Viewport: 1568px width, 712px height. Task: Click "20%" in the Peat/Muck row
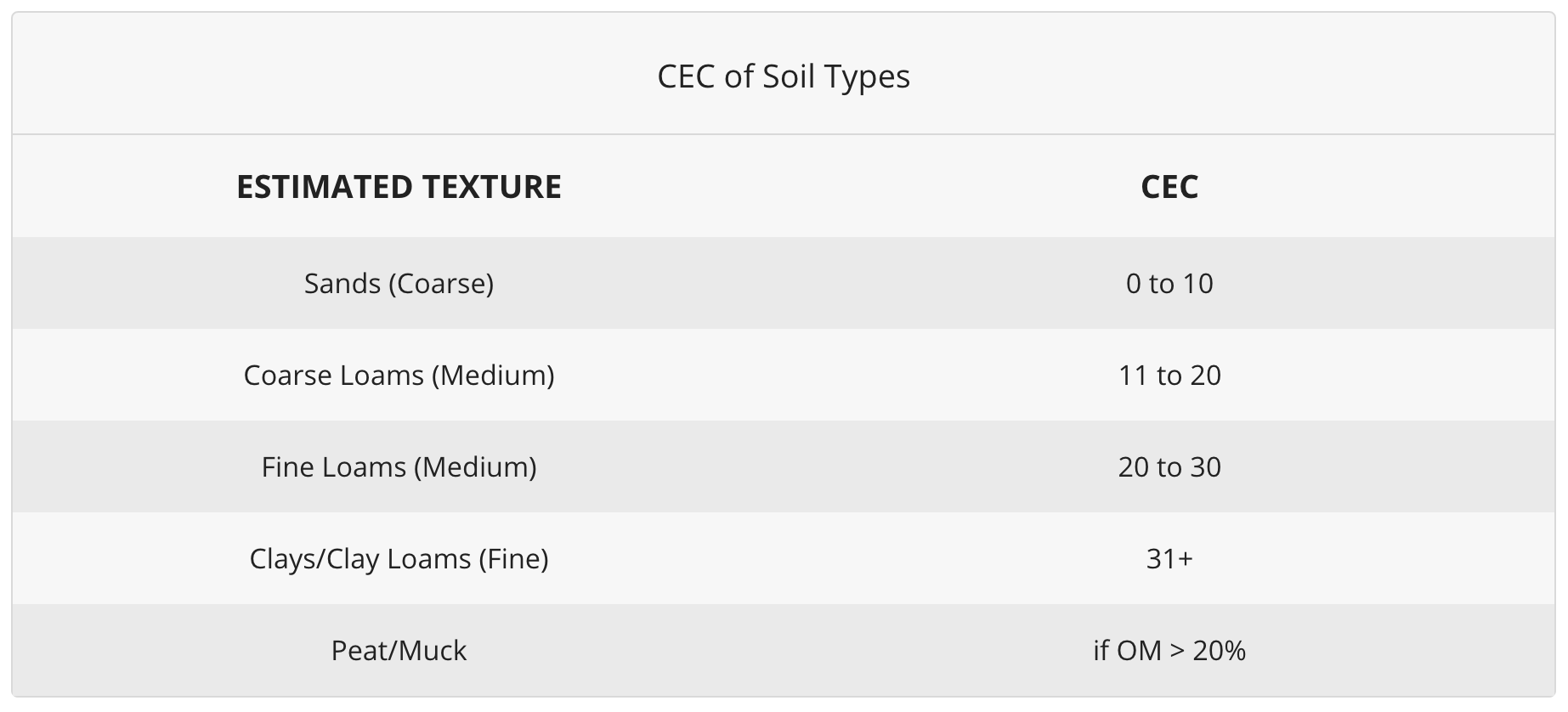point(1219,650)
